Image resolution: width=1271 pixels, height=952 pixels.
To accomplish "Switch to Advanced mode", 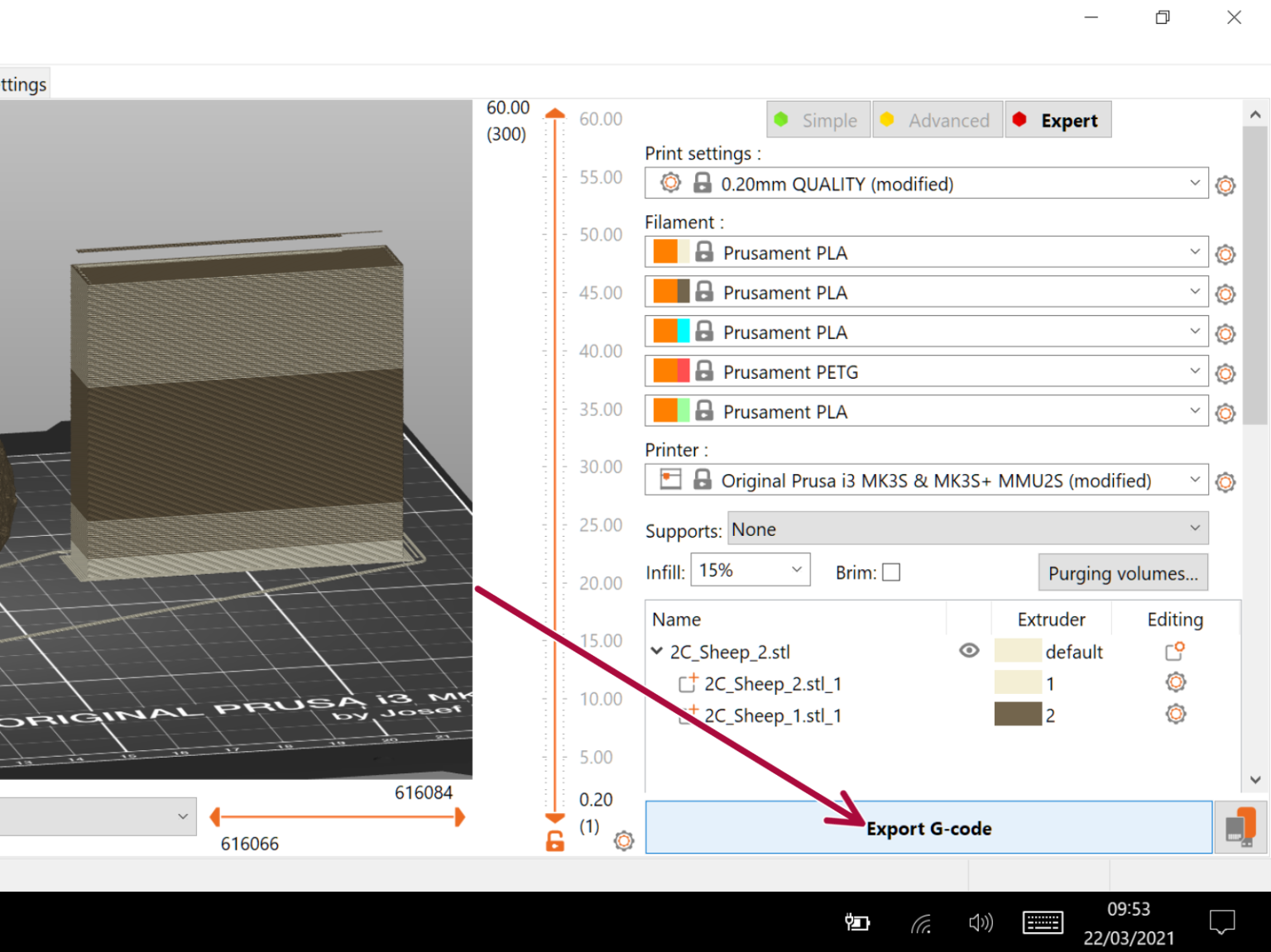I will pos(938,120).
